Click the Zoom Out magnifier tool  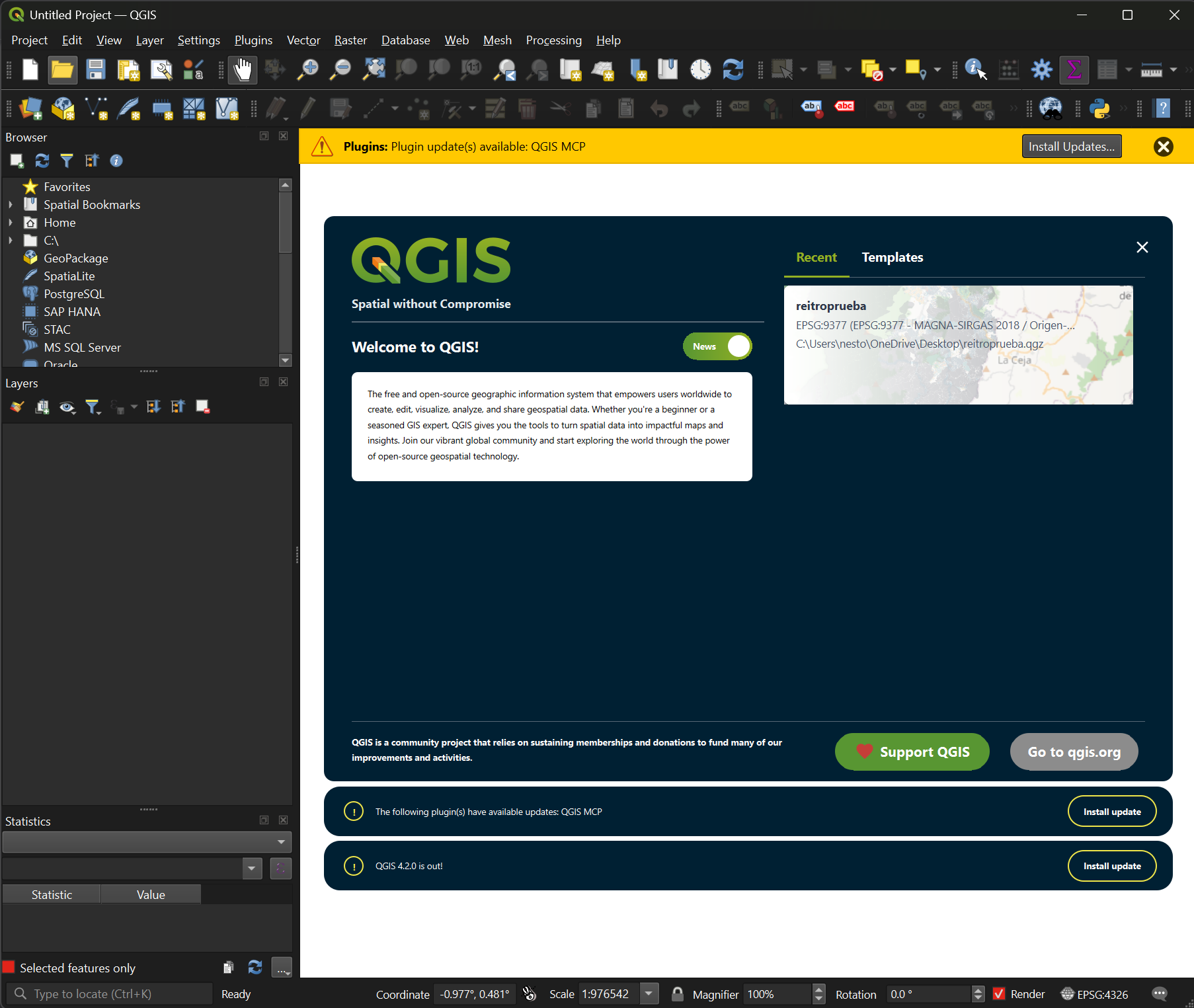tap(340, 69)
